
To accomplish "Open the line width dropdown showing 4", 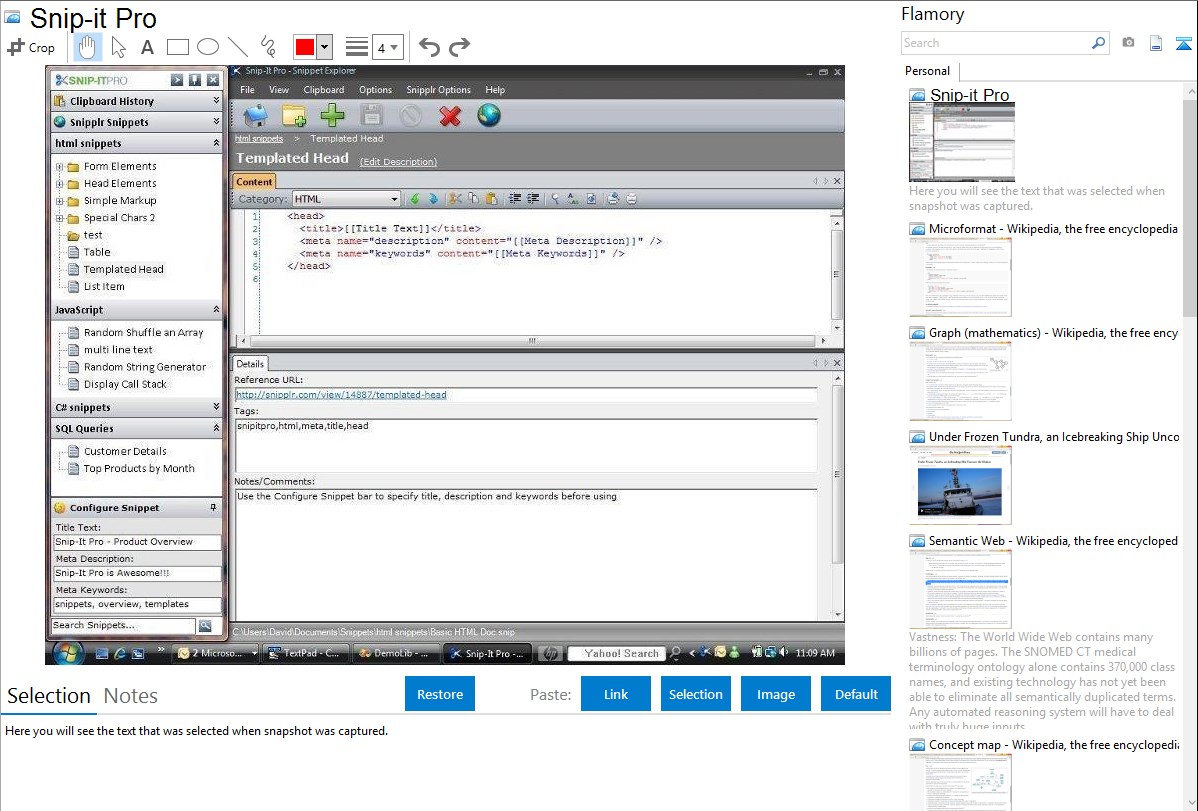I will click(x=387, y=47).
